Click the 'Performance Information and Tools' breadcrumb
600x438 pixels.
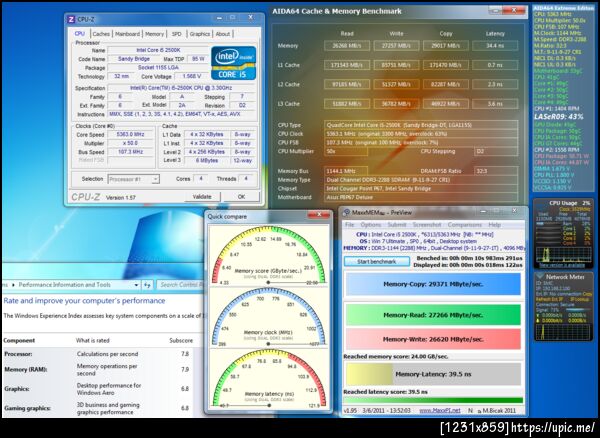tap(64, 285)
